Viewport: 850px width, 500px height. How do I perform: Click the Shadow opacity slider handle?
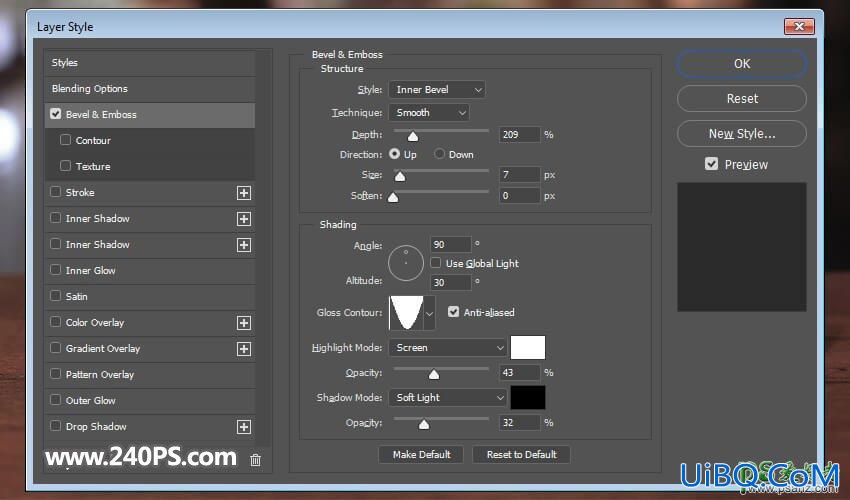tap(424, 424)
